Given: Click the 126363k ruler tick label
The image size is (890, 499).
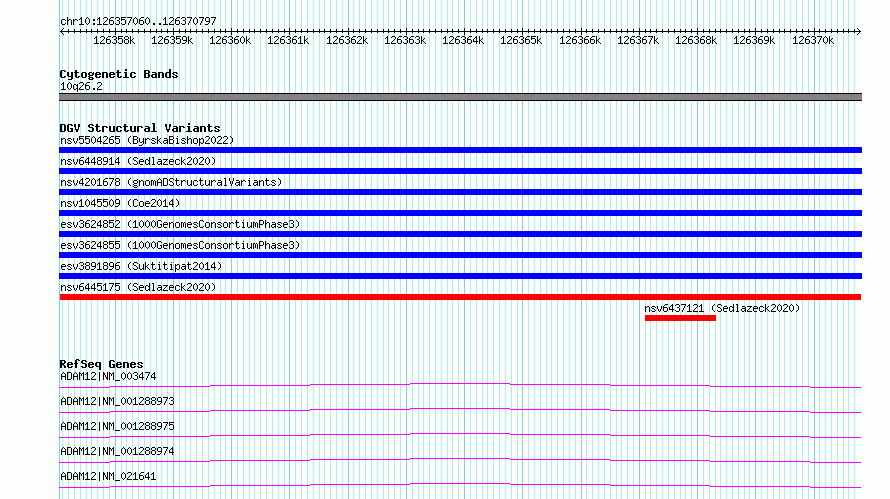Looking at the screenshot, I should tap(405, 40).
